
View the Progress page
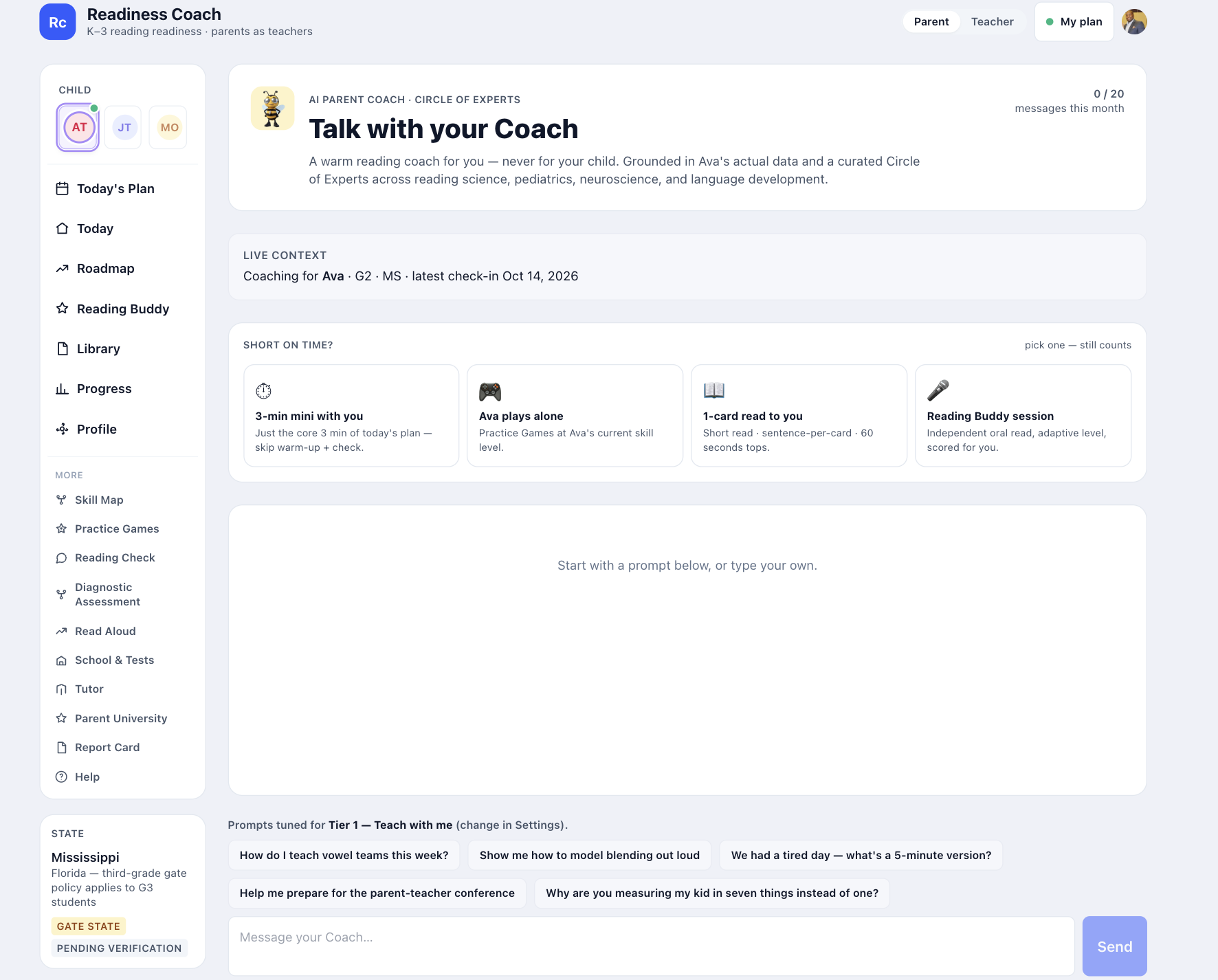pyautogui.click(x=122, y=389)
